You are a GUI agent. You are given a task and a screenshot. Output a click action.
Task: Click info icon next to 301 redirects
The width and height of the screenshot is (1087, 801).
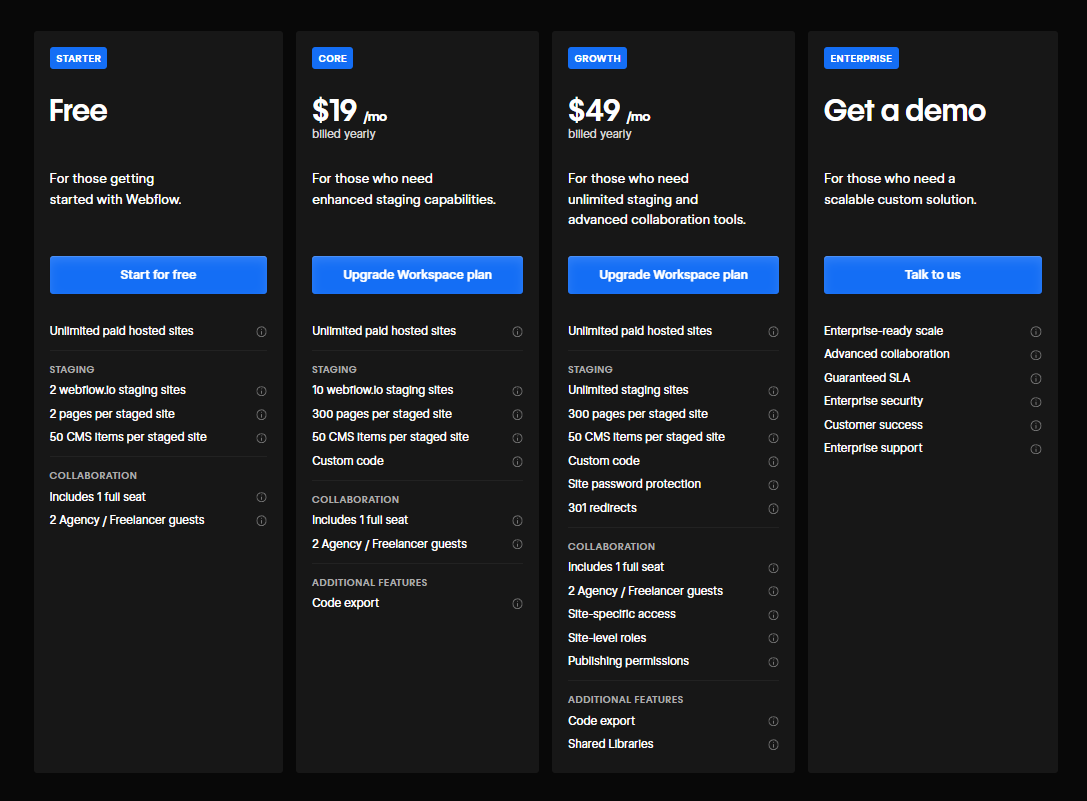pos(773,509)
